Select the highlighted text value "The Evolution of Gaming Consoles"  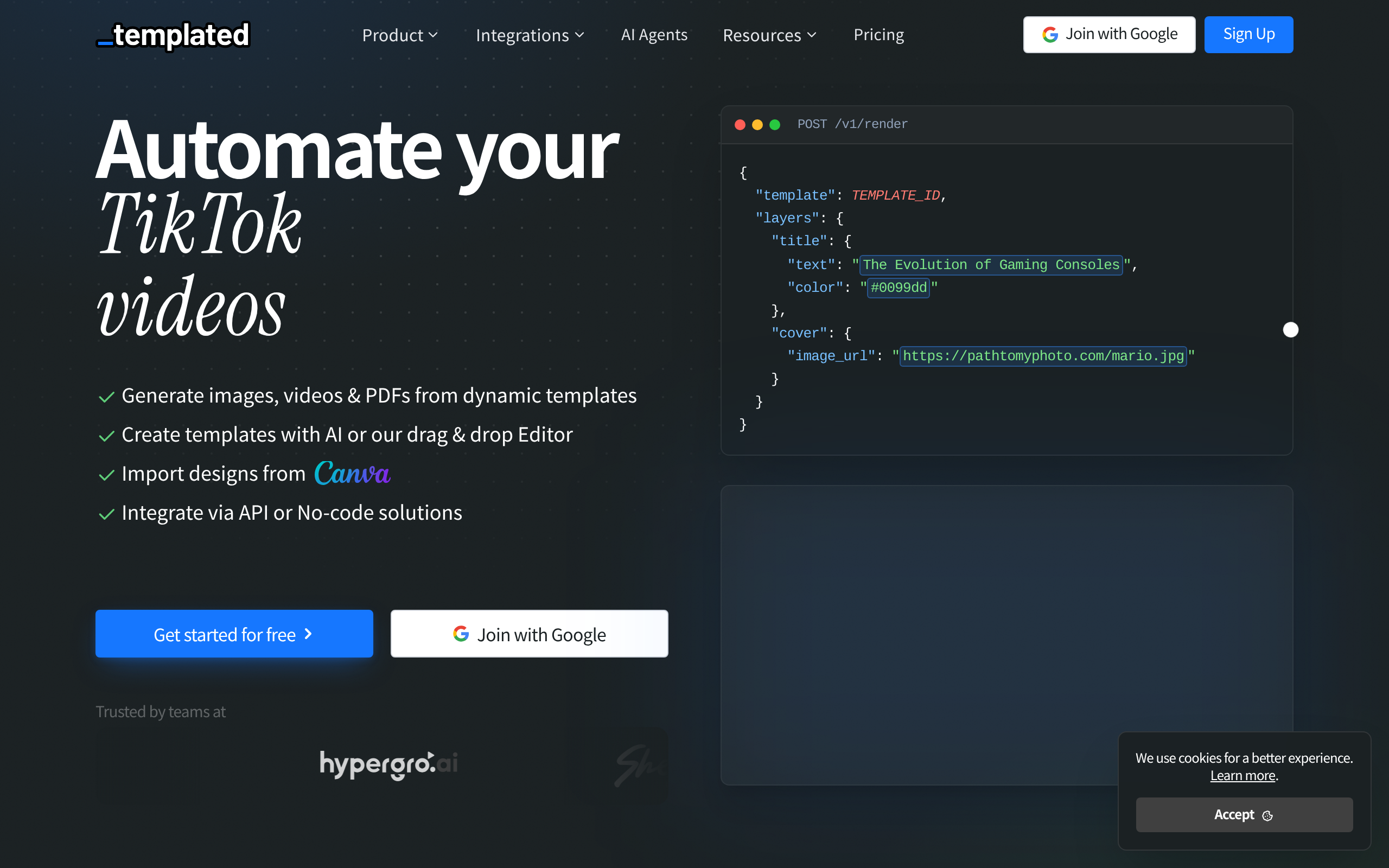point(991,265)
